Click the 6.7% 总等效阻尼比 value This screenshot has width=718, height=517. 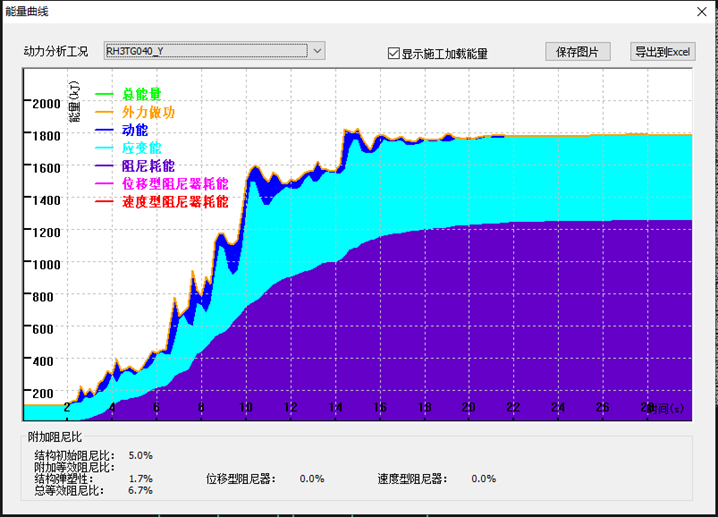coord(141,490)
